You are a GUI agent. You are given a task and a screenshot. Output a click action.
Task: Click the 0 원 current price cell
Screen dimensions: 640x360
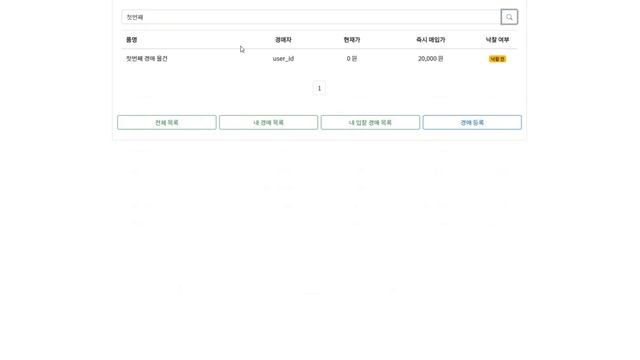point(351,59)
